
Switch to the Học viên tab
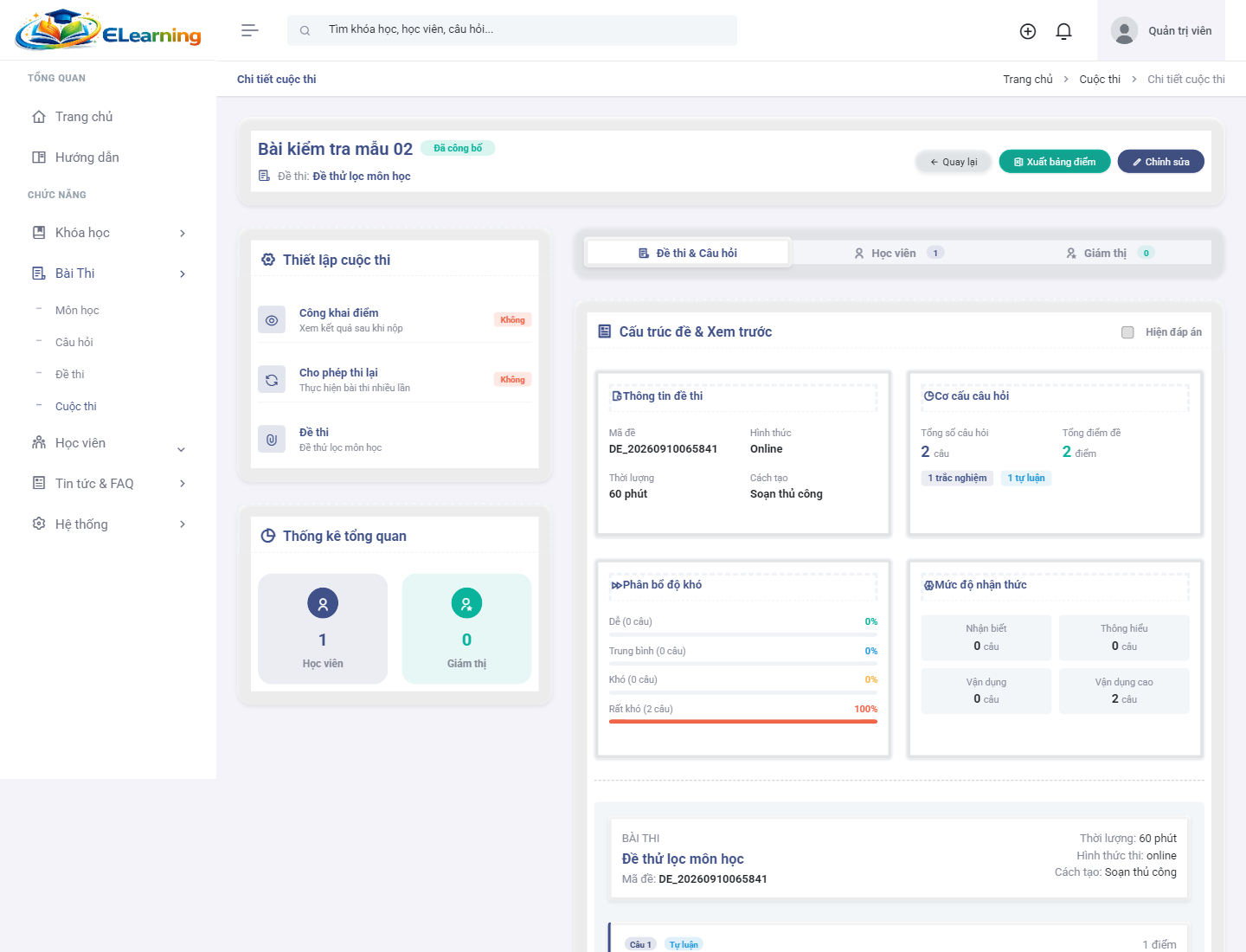(x=899, y=254)
